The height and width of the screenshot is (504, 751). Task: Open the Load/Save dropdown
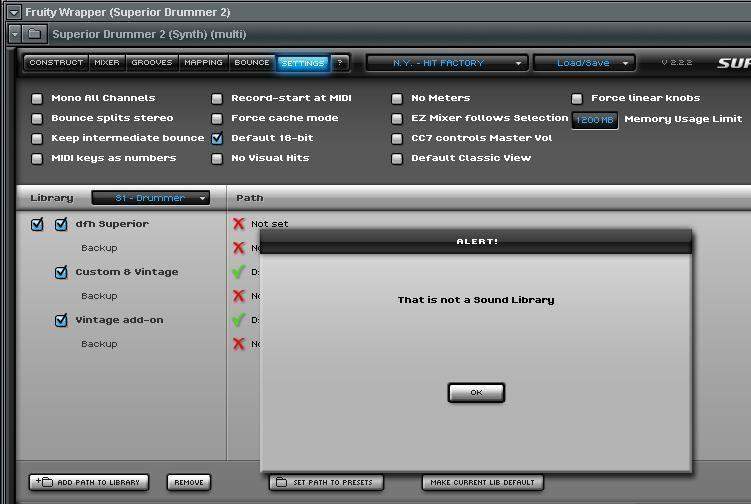point(584,63)
